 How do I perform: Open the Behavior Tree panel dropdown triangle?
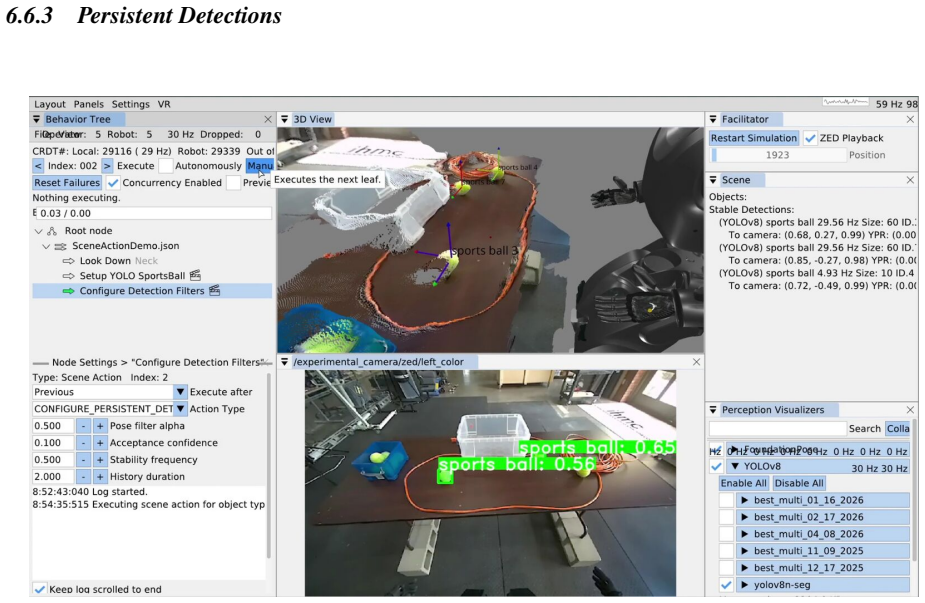(x=37, y=119)
